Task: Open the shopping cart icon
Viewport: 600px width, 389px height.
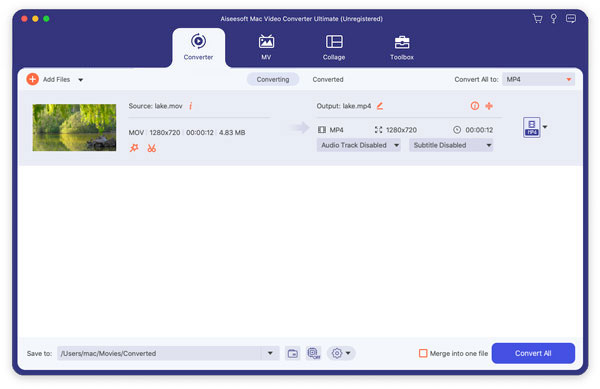Action: pos(538,19)
